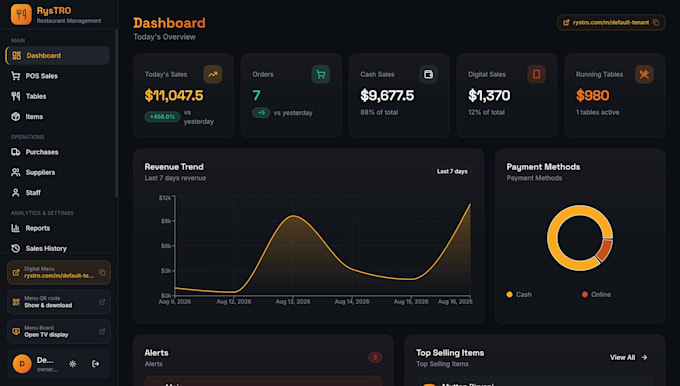Click the RysTRO logo icon
This screenshot has width=680, height=386.
[x=21, y=14]
